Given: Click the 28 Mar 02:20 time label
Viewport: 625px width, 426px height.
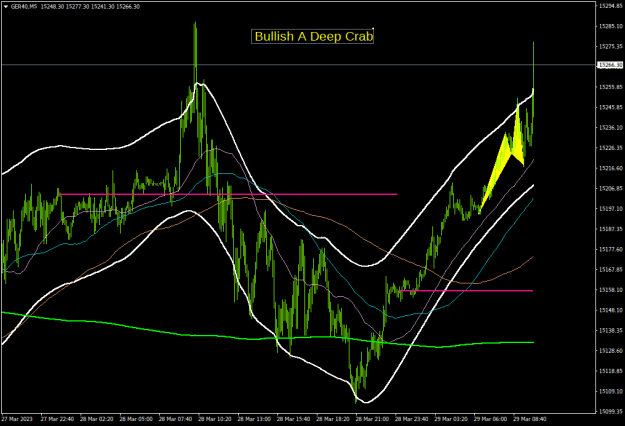Looking at the screenshot, I should (x=96, y=419).
